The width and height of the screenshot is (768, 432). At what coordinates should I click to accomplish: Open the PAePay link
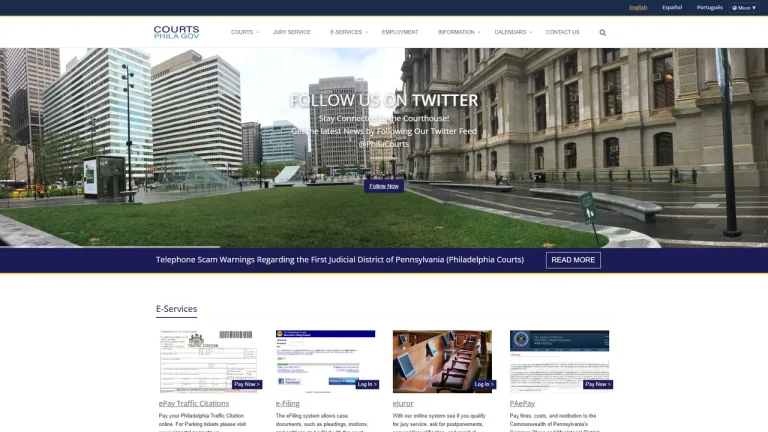522,404
